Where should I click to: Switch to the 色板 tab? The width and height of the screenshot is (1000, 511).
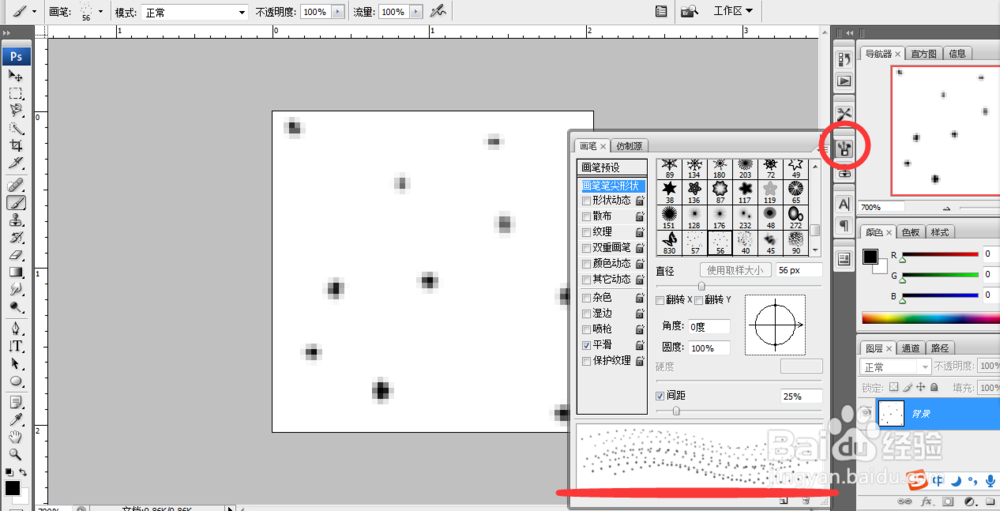coord(910,232)
